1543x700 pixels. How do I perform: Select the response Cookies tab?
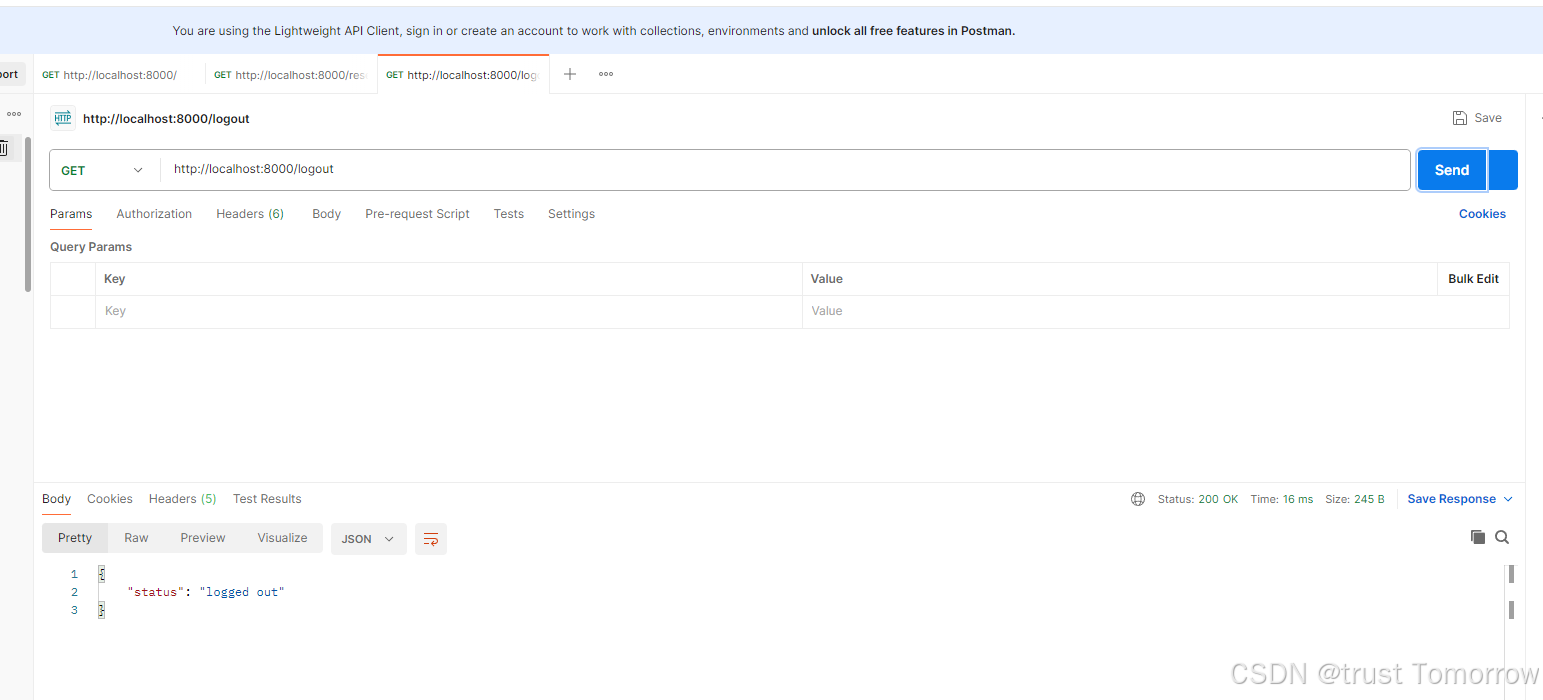coord(110,499)
